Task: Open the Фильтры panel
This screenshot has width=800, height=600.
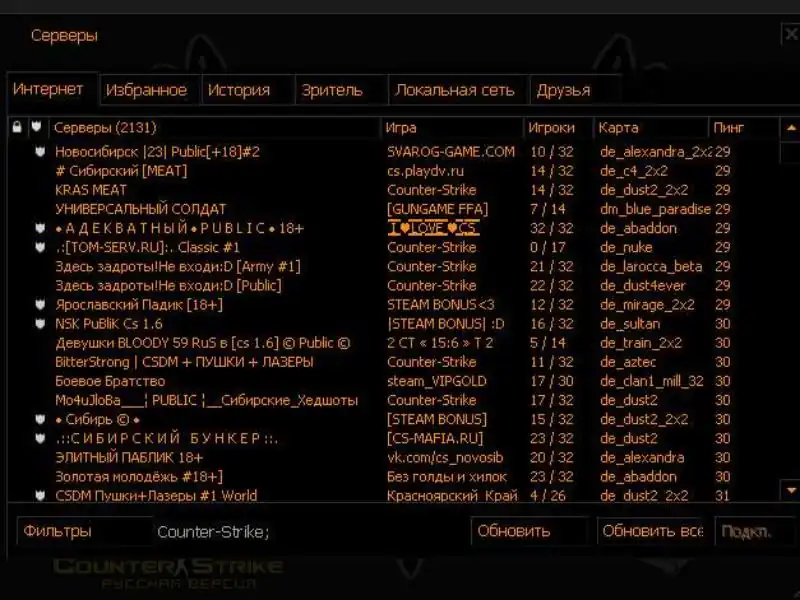Action: pos(84,531)
